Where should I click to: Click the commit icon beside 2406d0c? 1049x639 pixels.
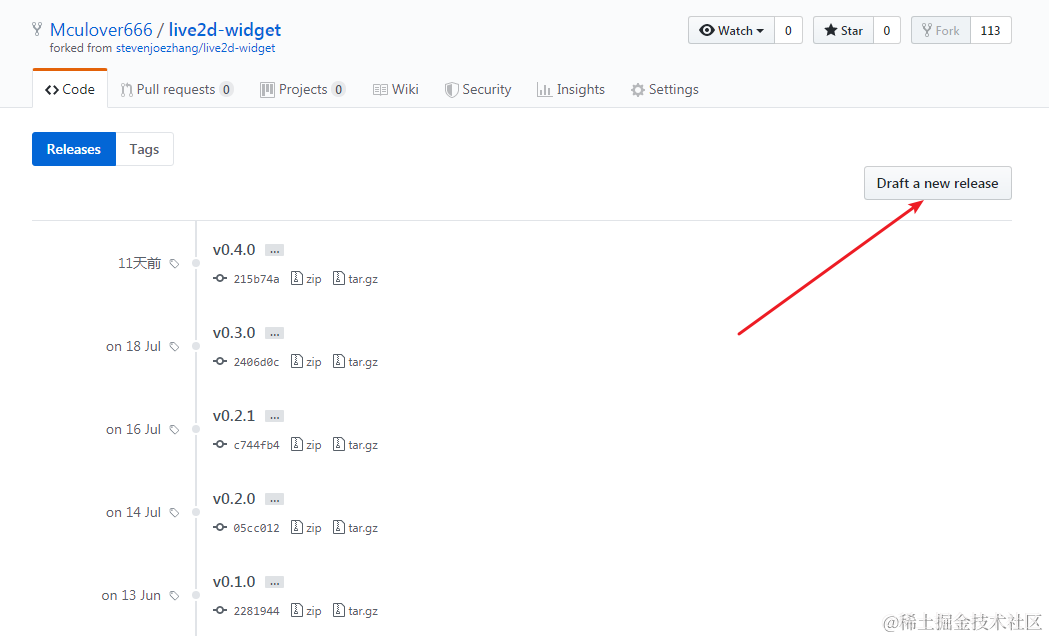point(220,361)
